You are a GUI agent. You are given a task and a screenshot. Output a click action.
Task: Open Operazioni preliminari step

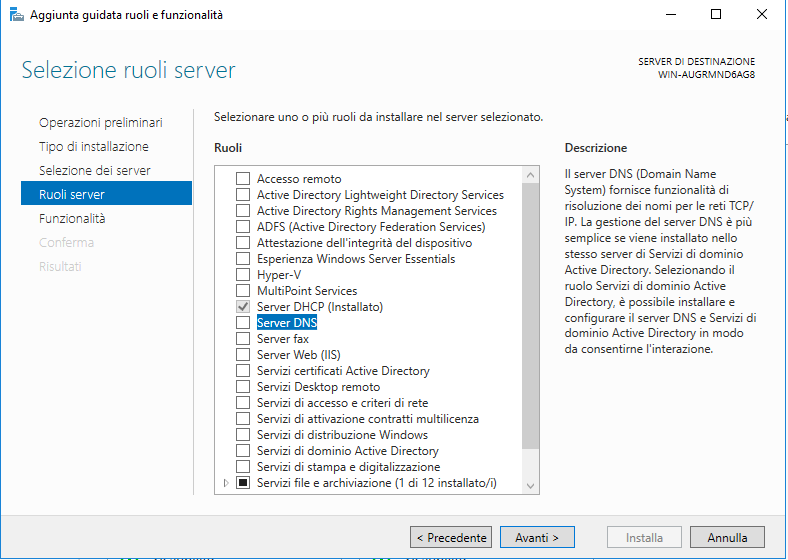(101, 123)
